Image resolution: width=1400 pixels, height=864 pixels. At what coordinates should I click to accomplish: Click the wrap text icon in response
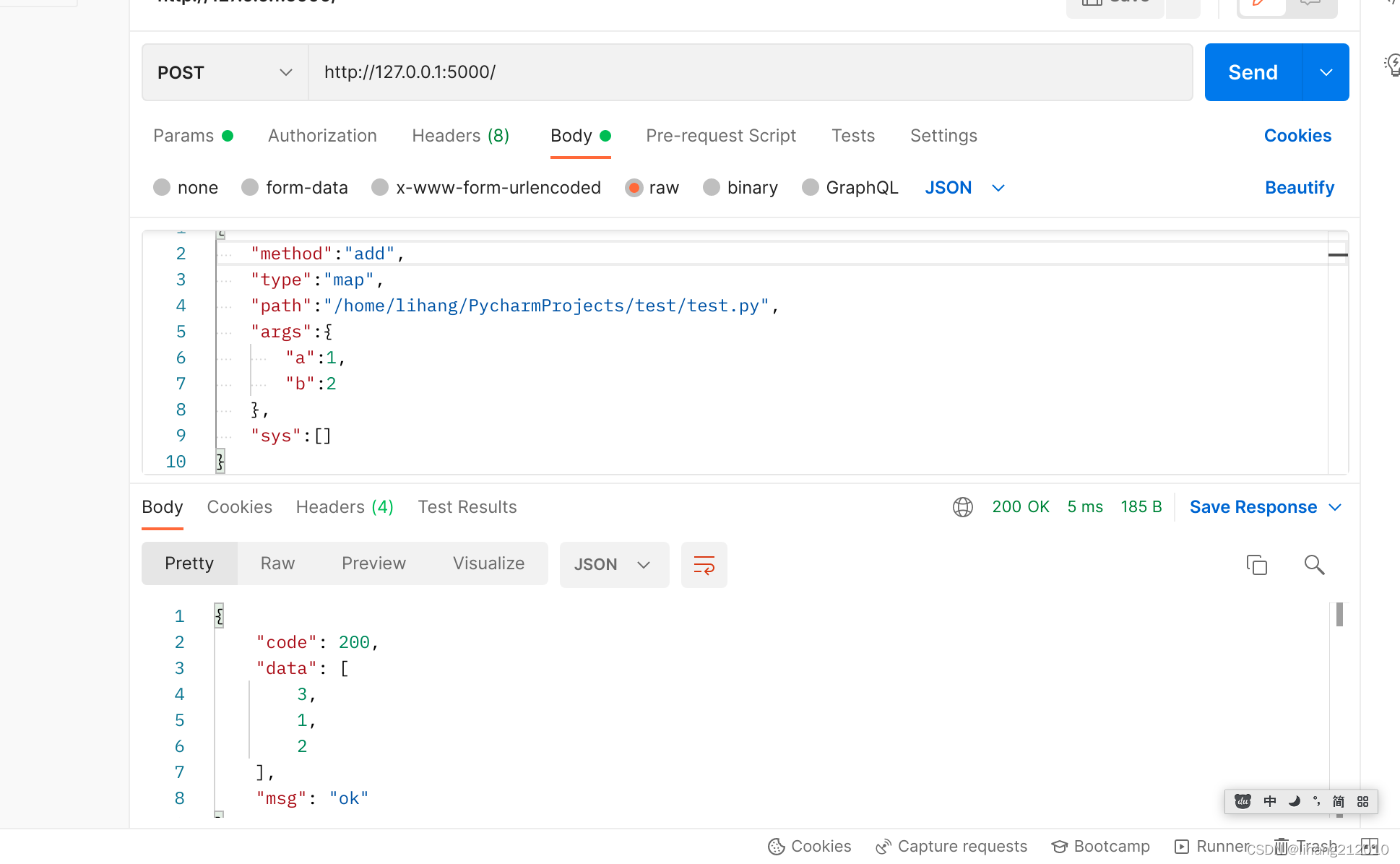(705, 564)
